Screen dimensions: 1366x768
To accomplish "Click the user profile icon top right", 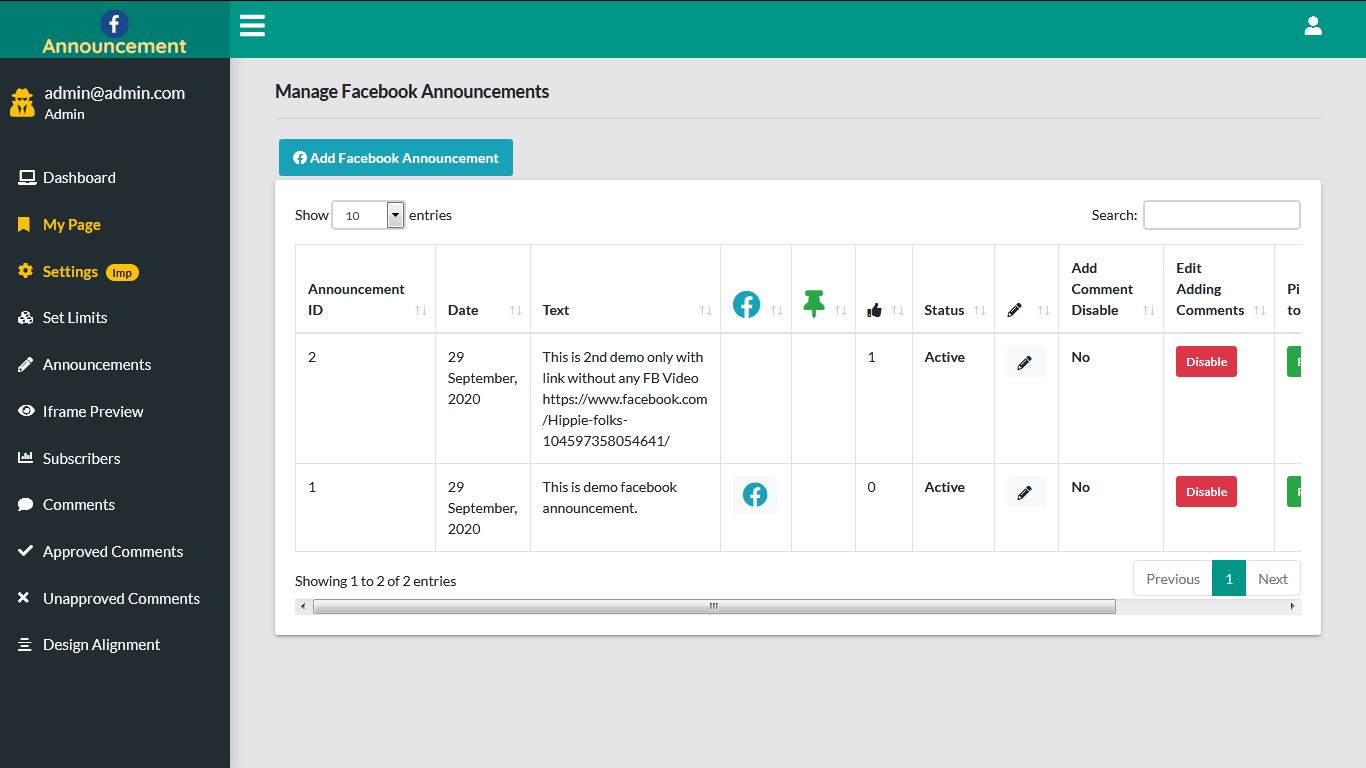I will pyautogui.click(x=1313, y=25).
